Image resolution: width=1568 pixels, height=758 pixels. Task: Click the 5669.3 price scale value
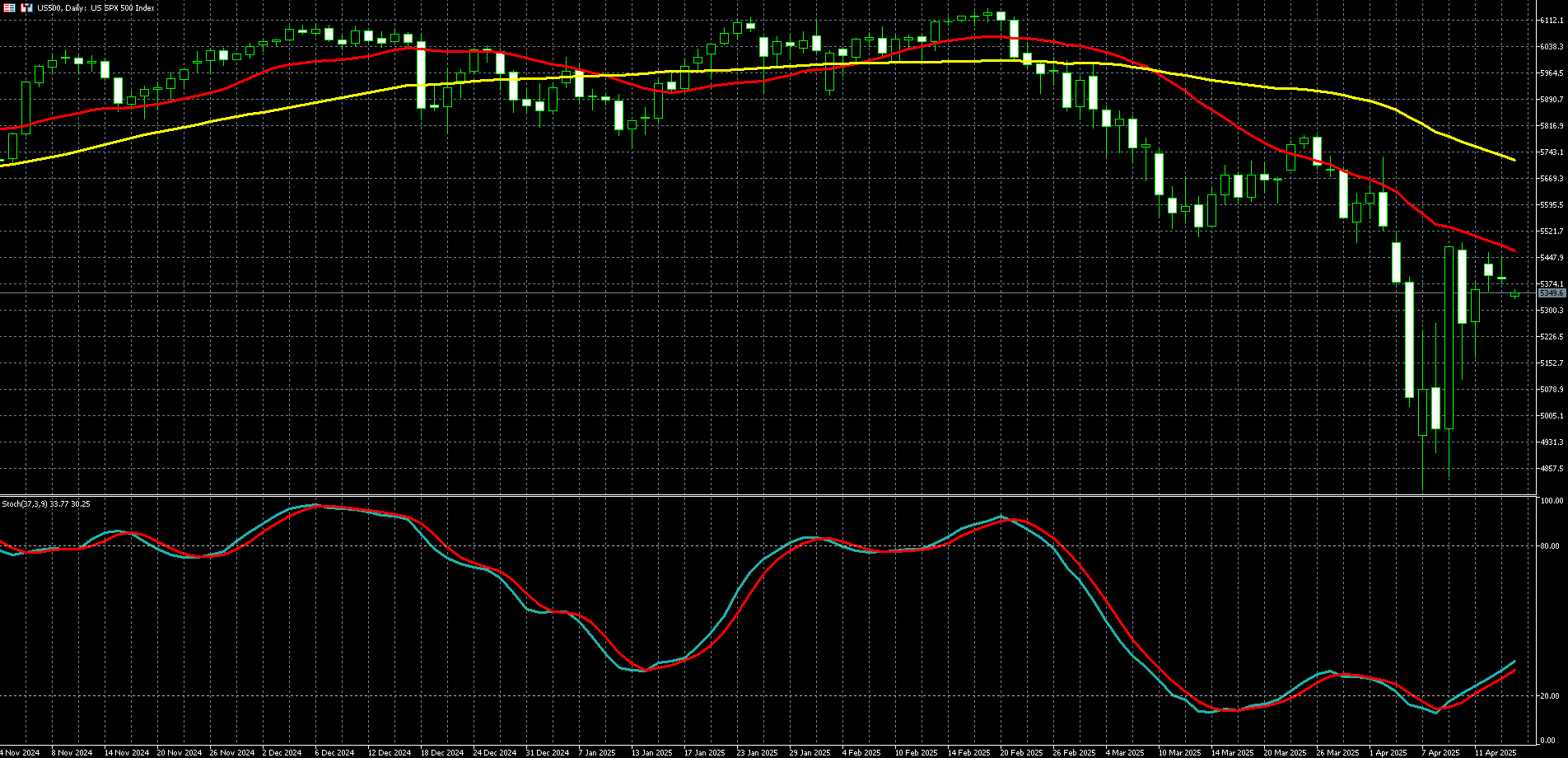point(1552,179)
